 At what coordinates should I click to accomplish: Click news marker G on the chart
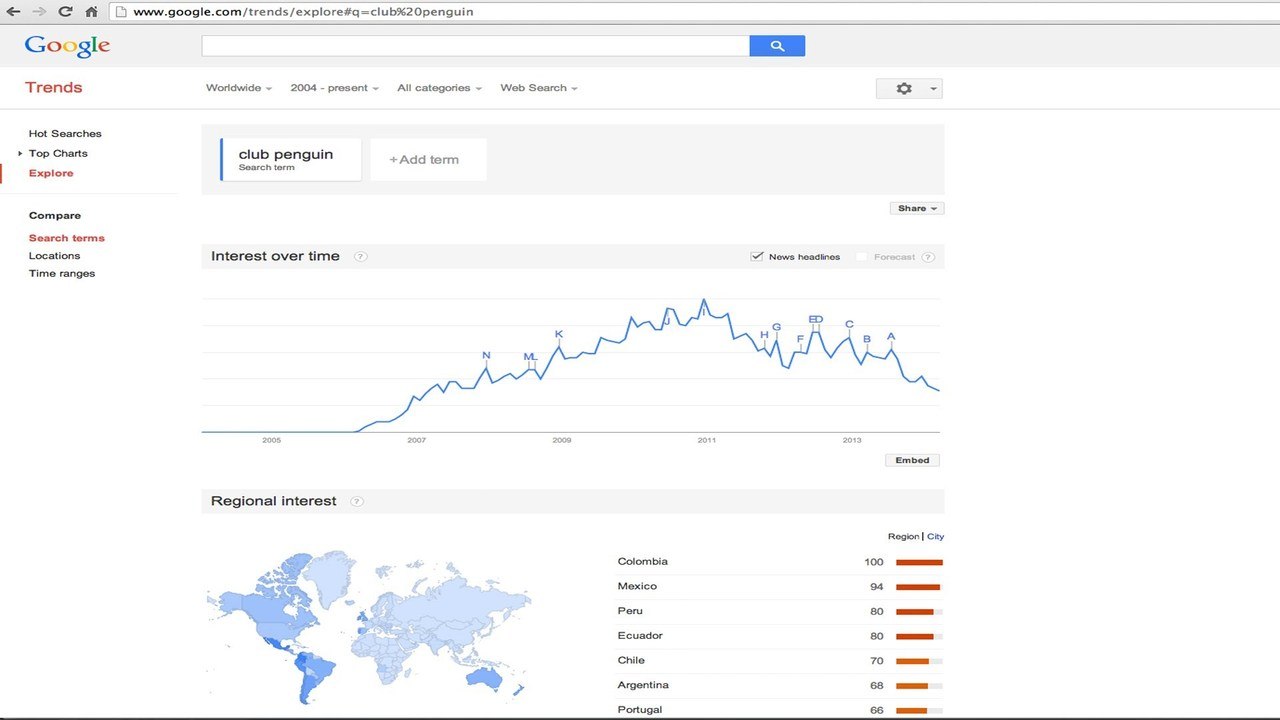point(776,327)
